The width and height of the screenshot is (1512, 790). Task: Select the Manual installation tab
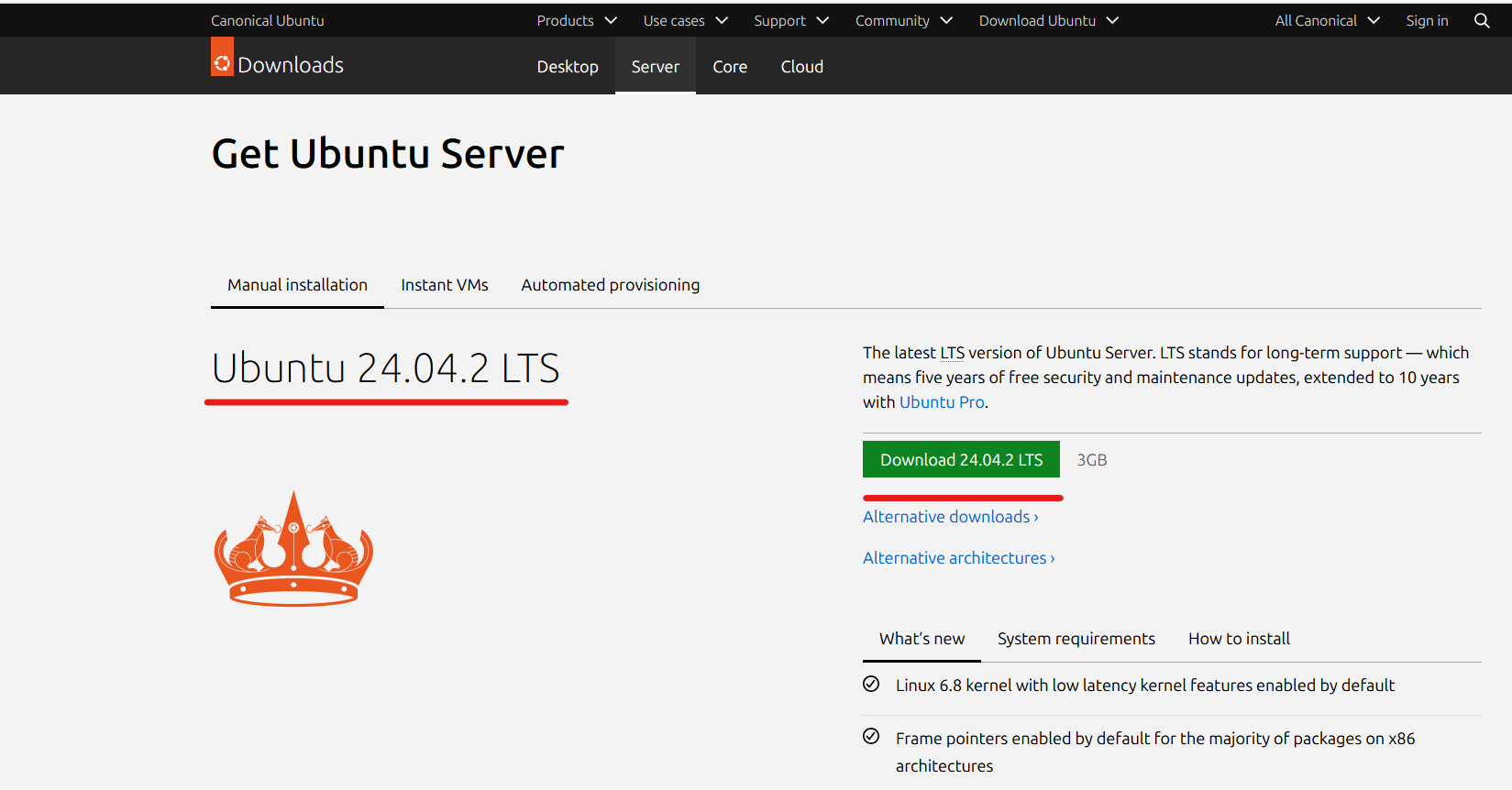click(x=297, y=285)
